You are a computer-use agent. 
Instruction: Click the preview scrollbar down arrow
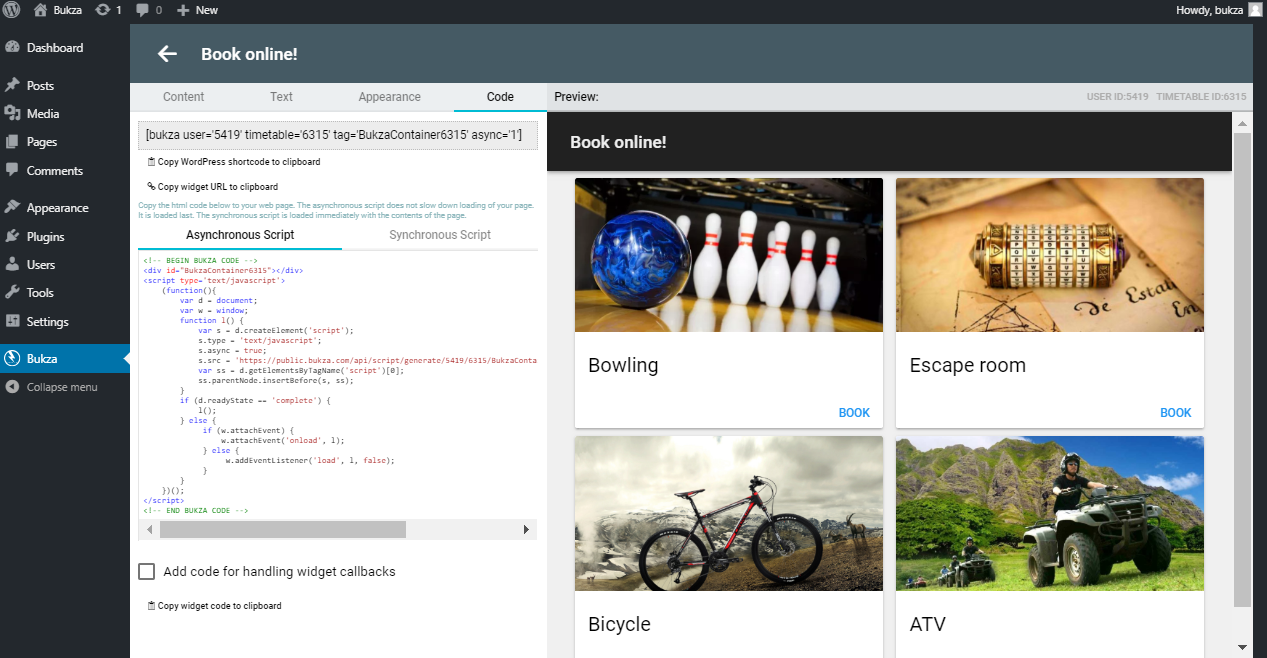1242,647
